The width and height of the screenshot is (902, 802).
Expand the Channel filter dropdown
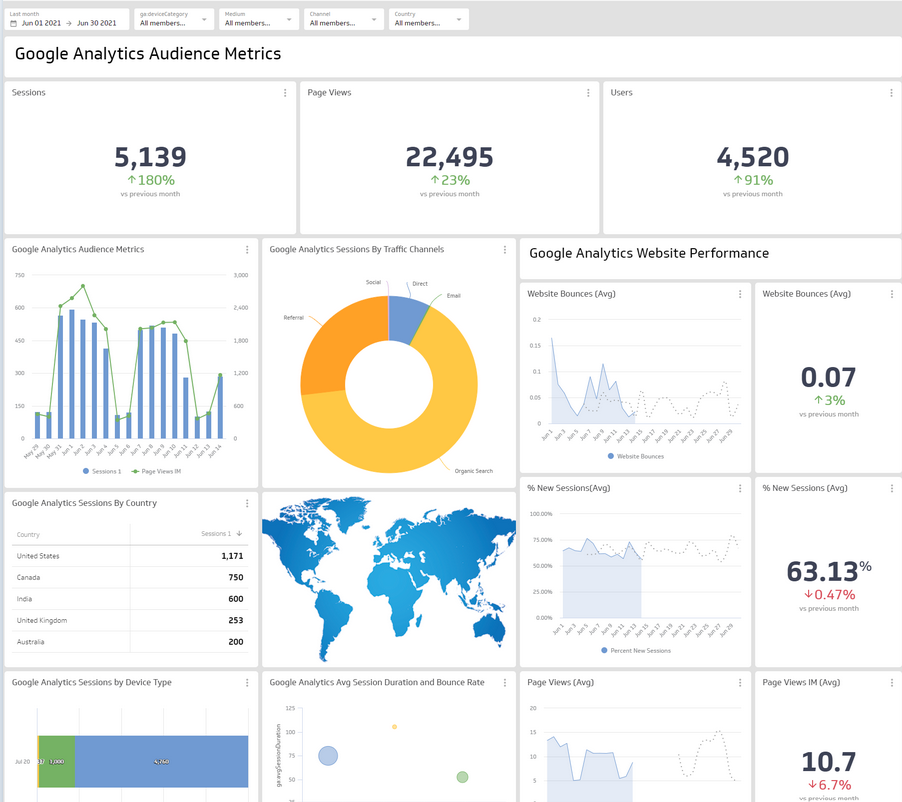coord(344,19)
